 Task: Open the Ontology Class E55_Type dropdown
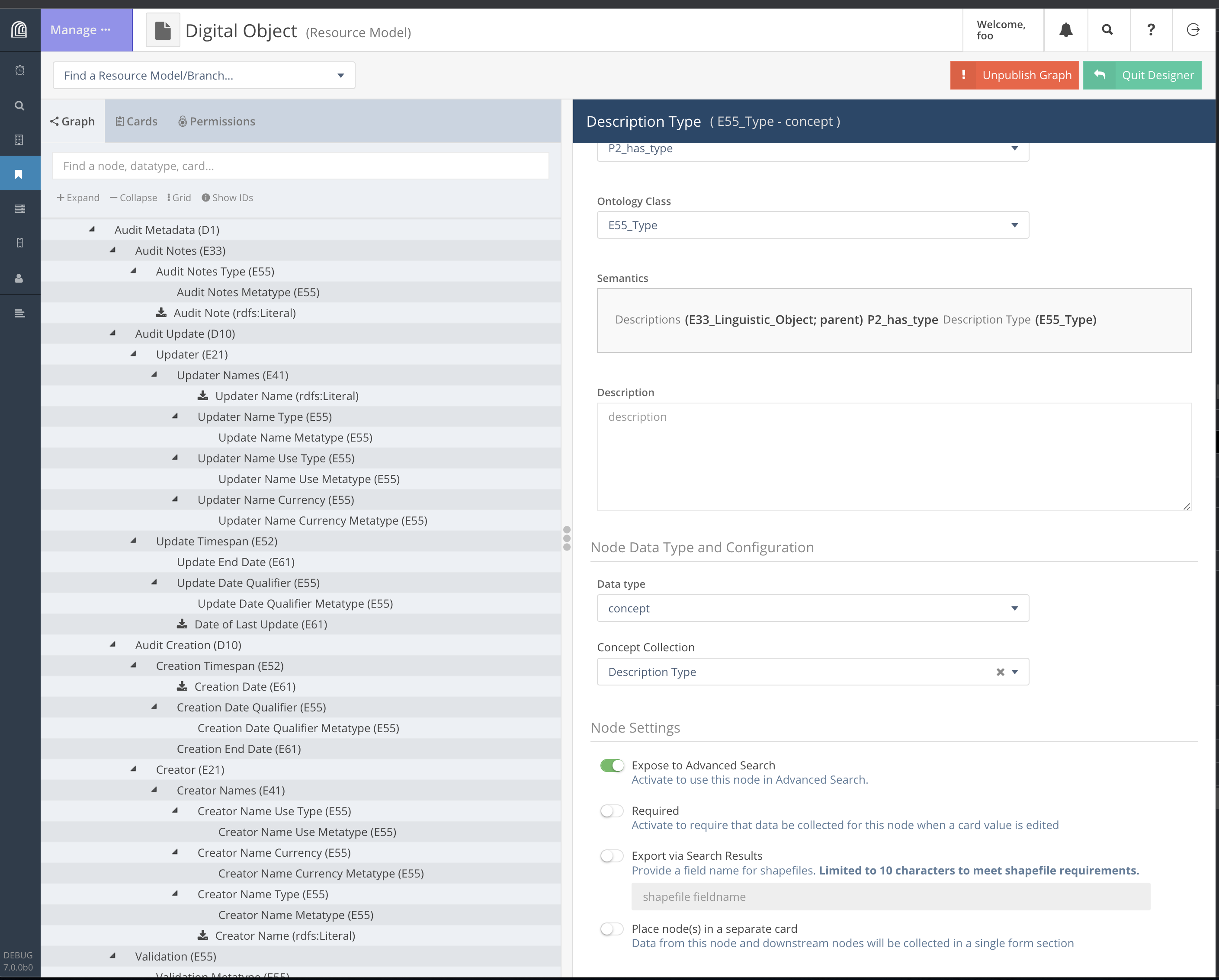pos(812,225)
